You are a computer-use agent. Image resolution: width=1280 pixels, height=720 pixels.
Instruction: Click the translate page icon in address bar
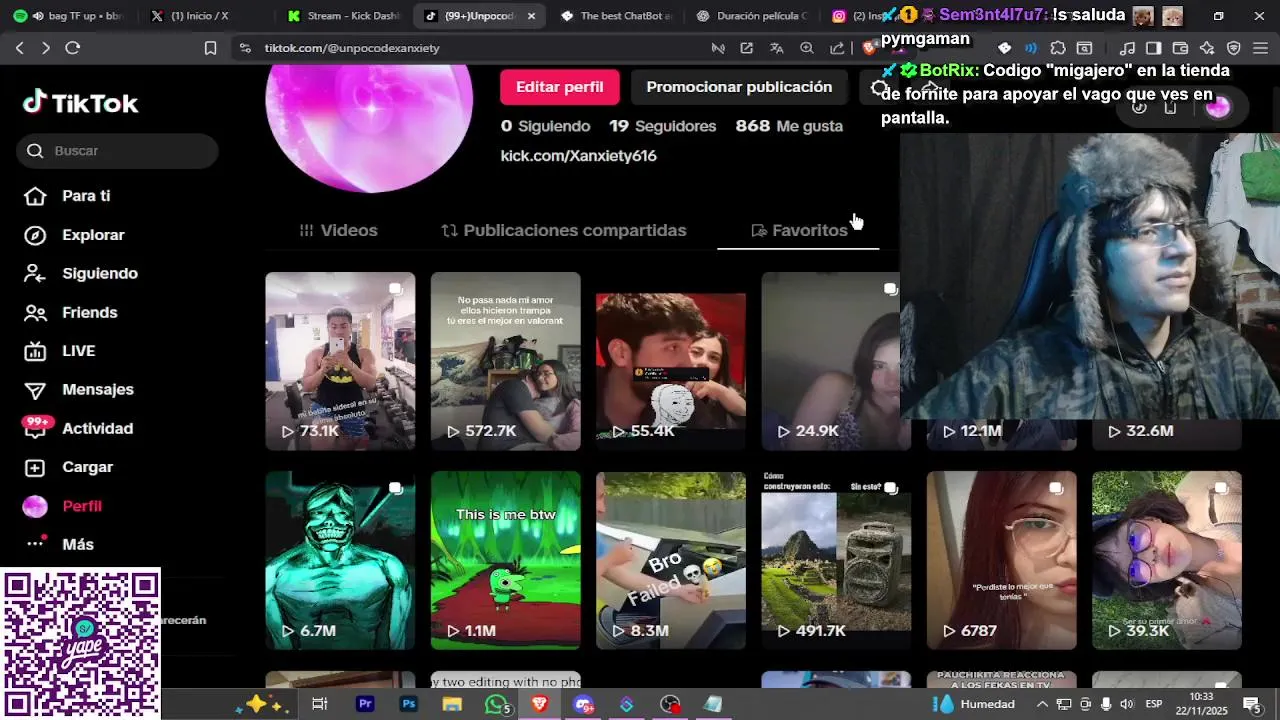[776, 48]
